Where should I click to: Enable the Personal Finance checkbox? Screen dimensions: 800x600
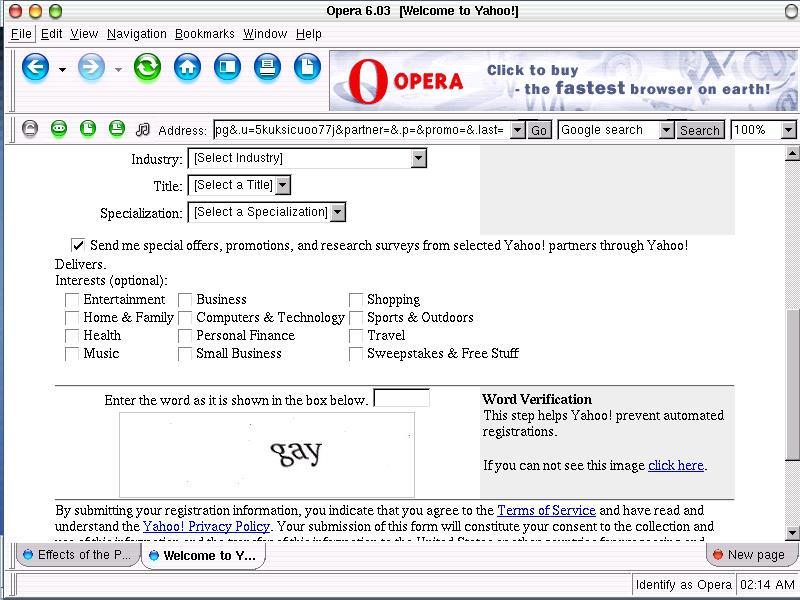point(185,336)
